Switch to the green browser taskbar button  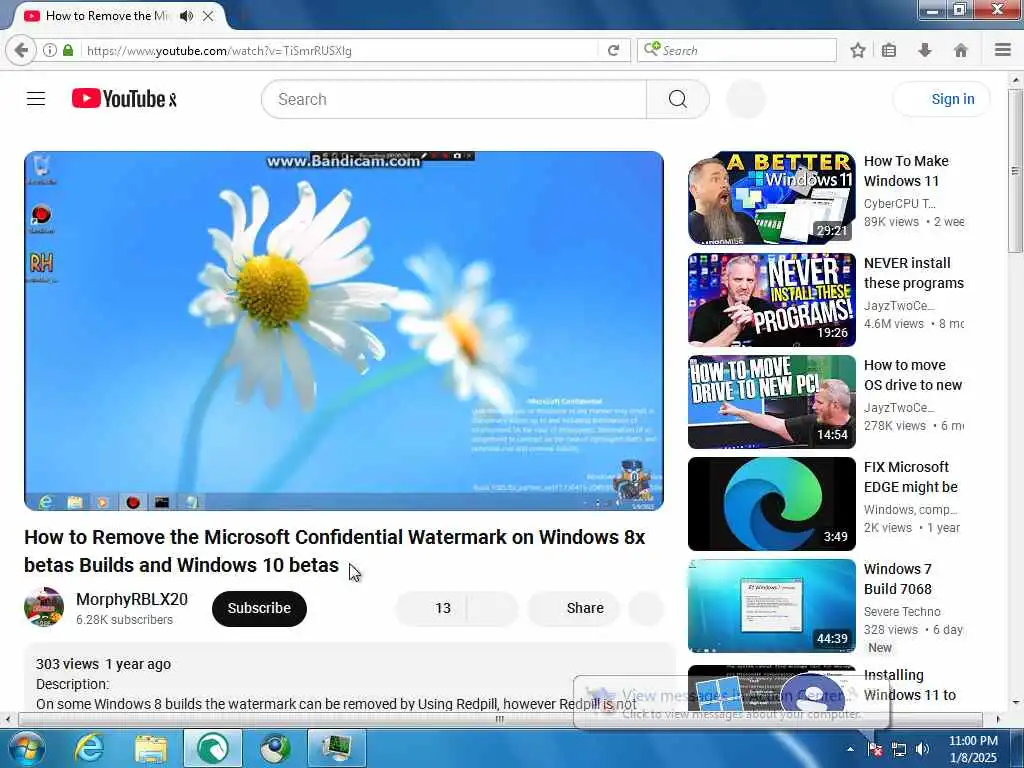click(213, 748)
